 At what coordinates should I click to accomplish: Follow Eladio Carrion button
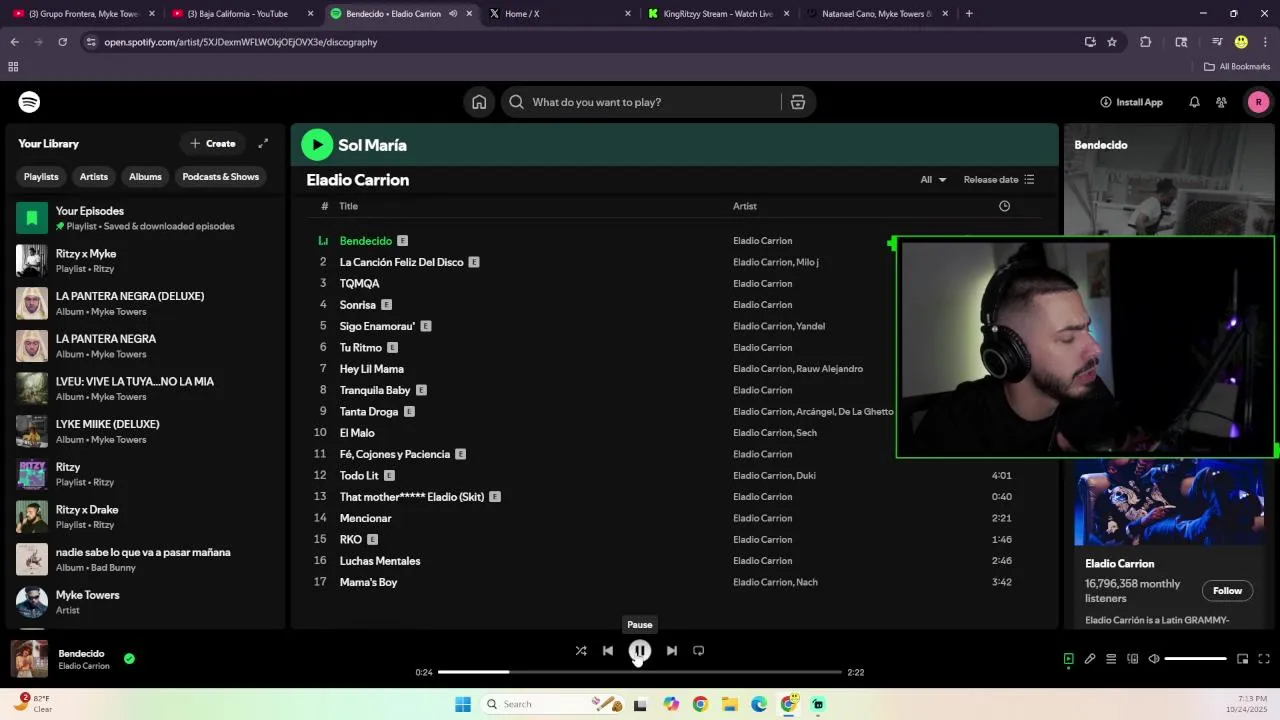click(x=1227, y=591)
